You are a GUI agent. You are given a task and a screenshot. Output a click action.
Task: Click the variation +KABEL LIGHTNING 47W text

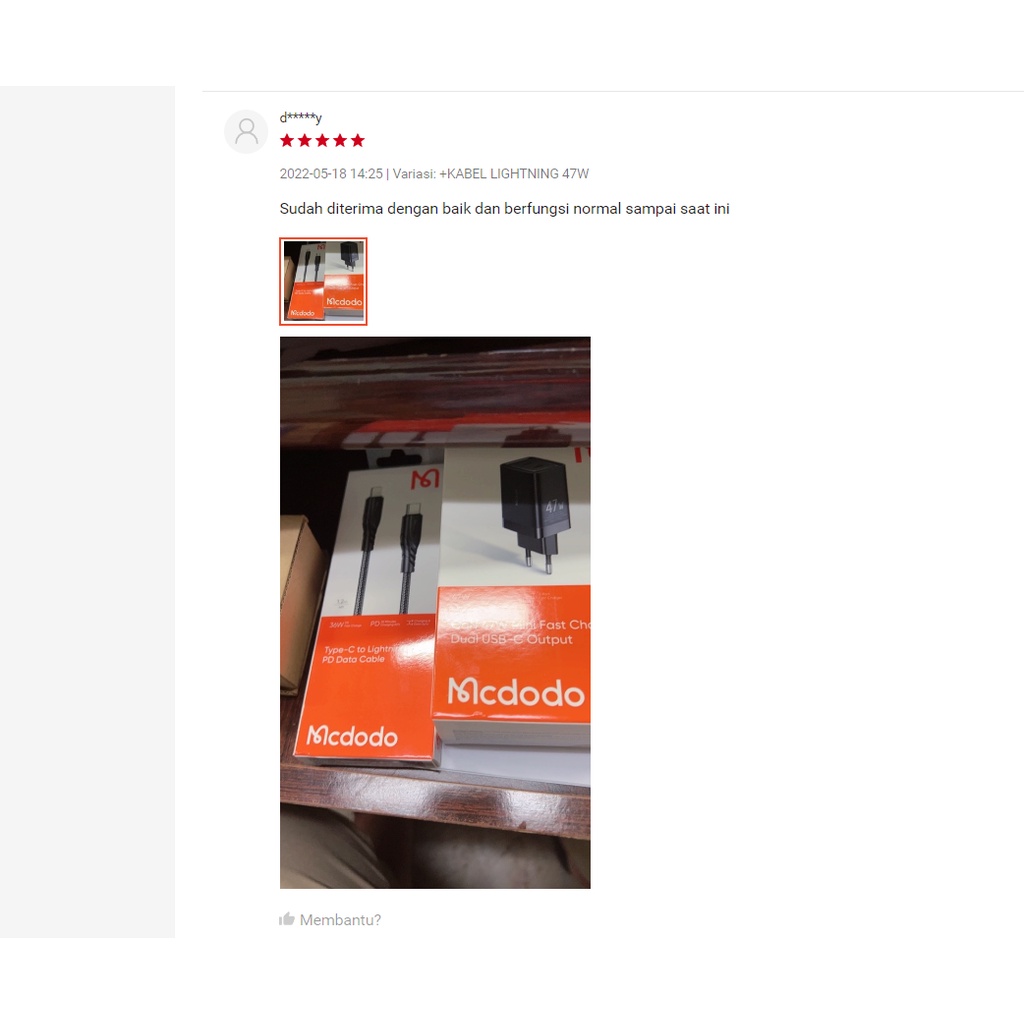(490, 174)
